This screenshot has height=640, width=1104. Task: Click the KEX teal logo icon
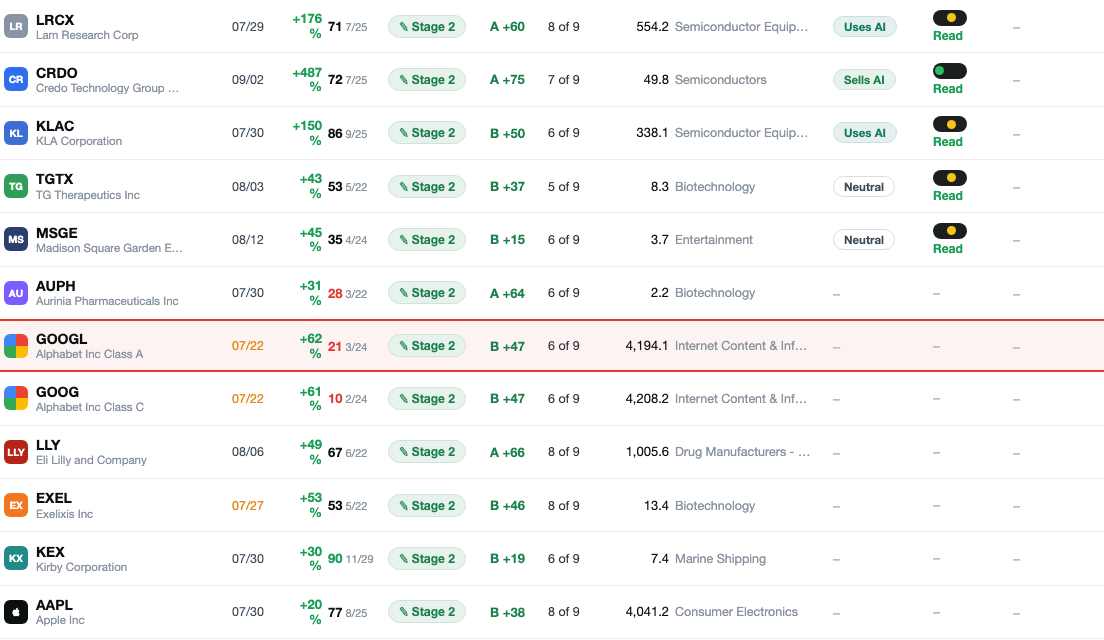pyautogui.click(x=15, y=558)
